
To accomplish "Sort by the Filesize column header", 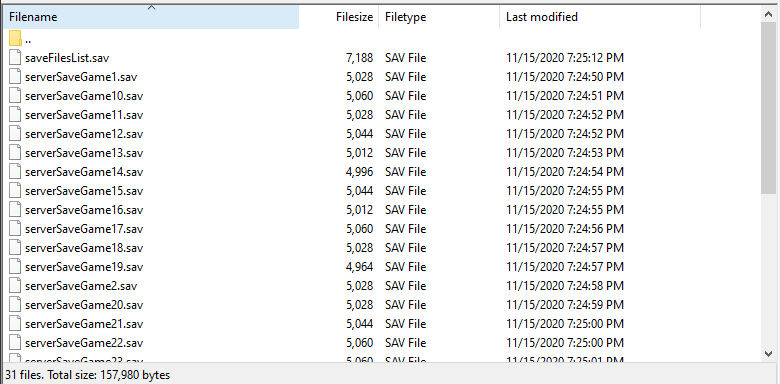I will point(339,17).
